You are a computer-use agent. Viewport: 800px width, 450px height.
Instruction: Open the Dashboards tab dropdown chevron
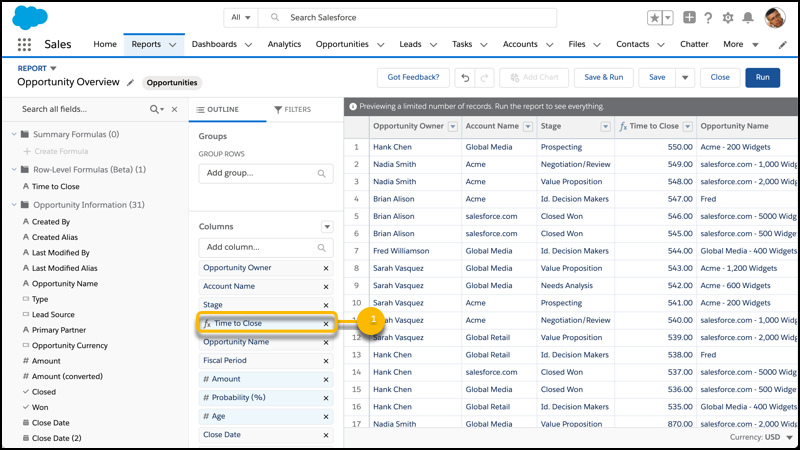click(248, 45)
